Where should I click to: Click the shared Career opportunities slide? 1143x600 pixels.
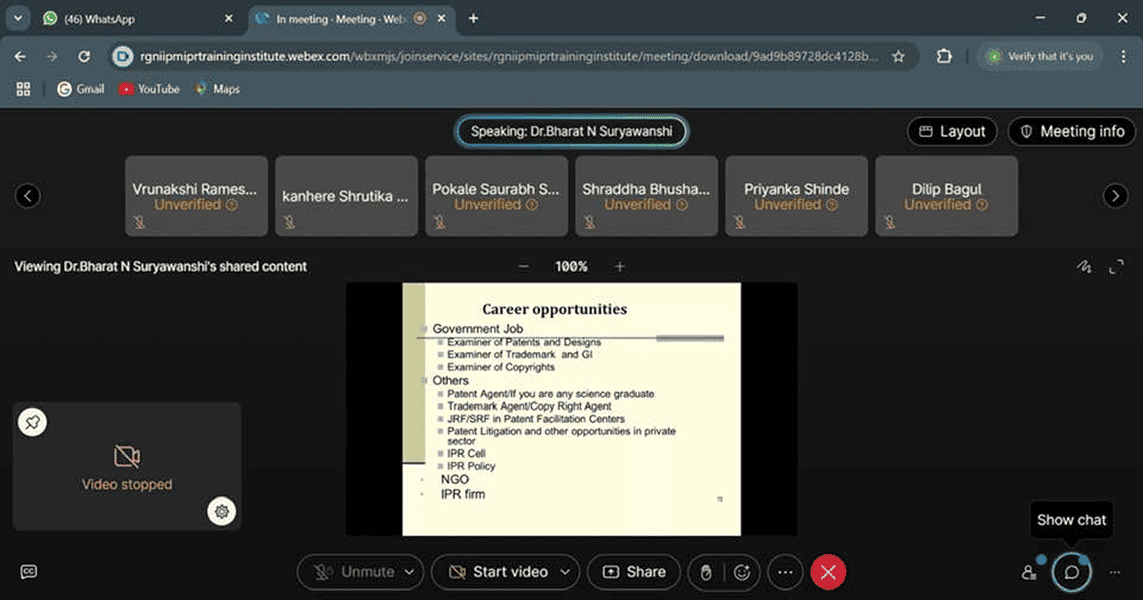(x=572, y=409)
